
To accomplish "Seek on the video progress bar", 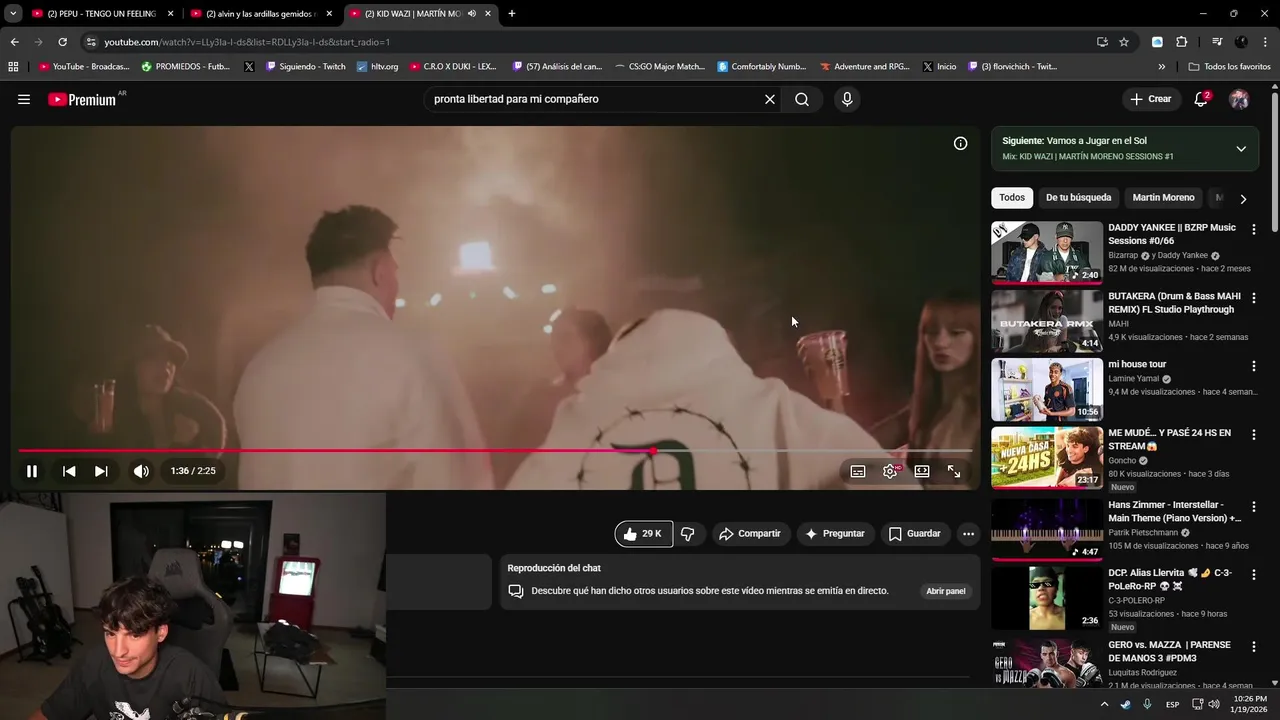I will 495,451.
